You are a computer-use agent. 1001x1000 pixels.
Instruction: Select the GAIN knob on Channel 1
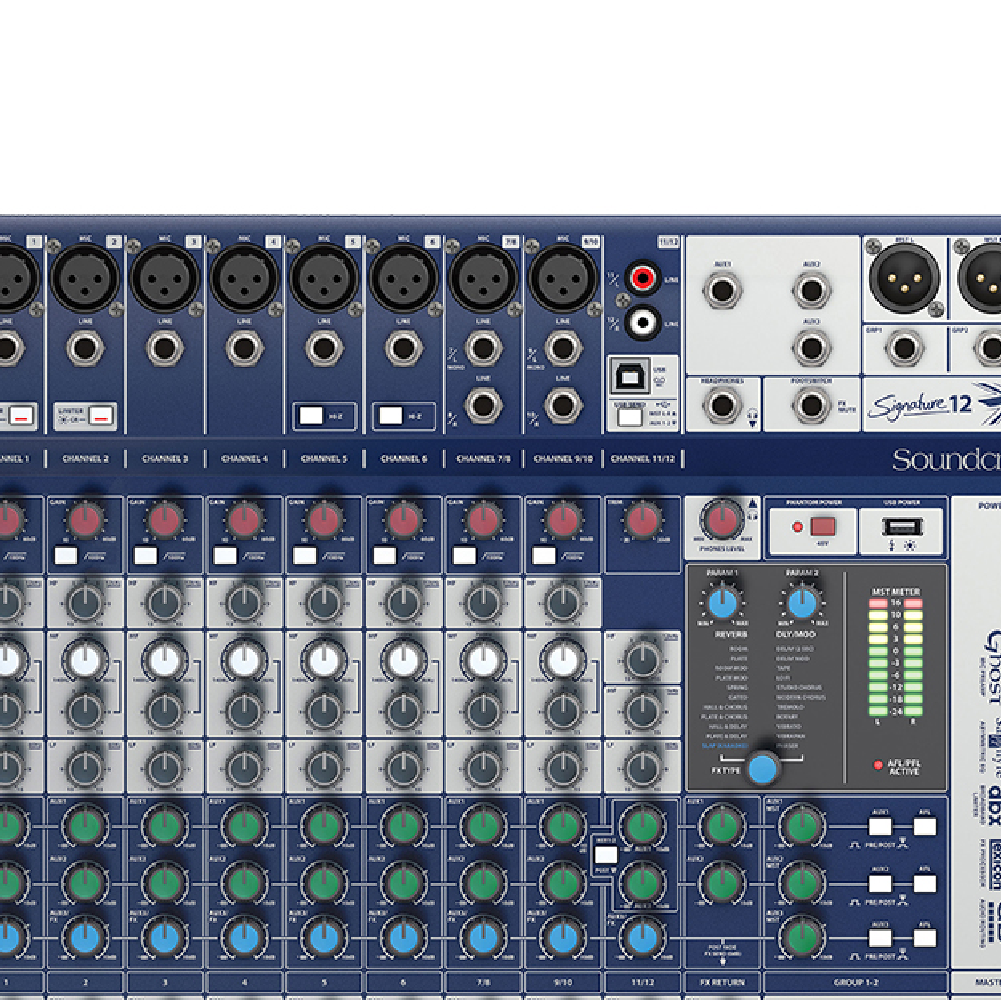(x=8, y=518)
